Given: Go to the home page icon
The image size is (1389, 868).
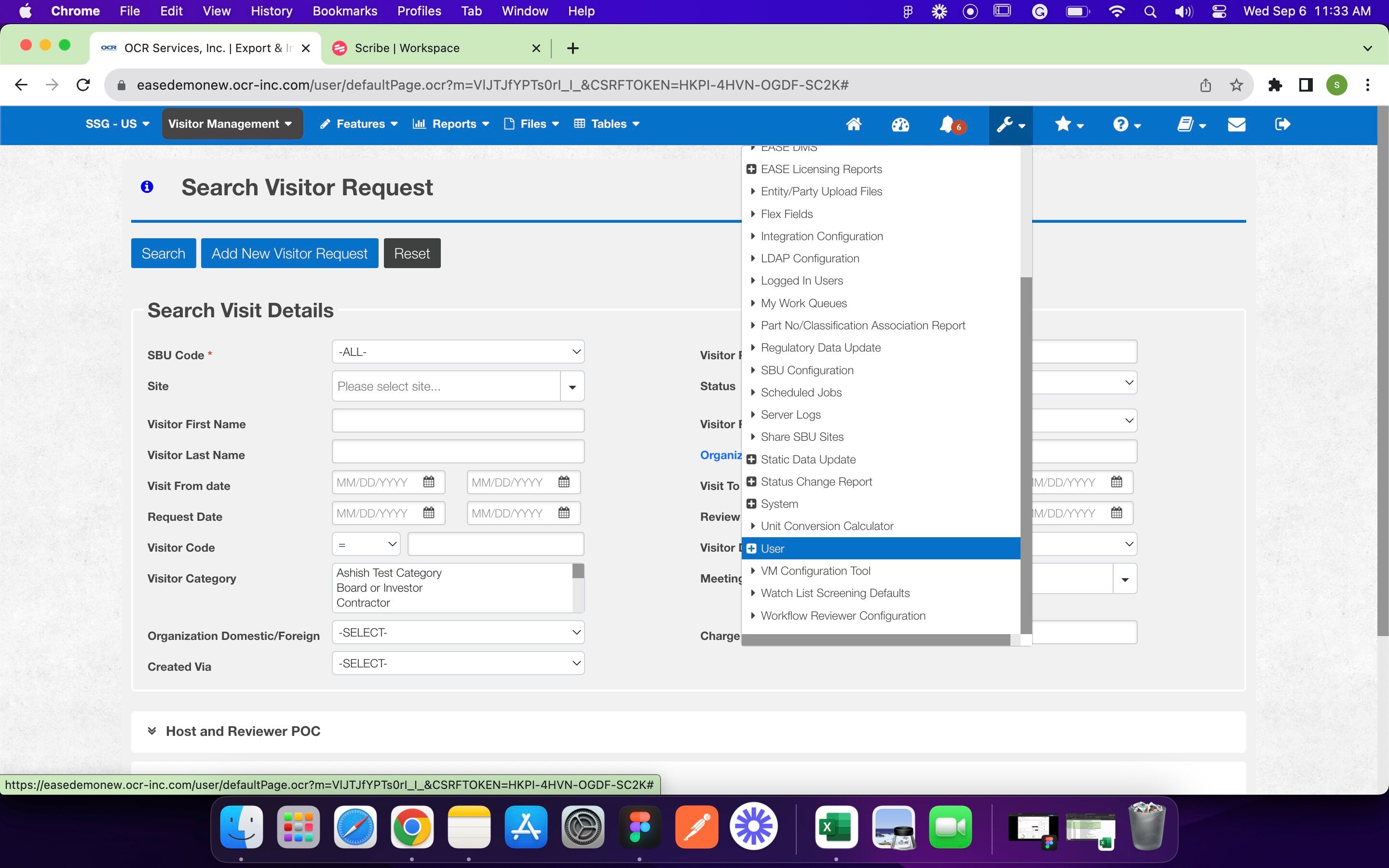Looking at the screenshot, I should click(x=854, y=124).
